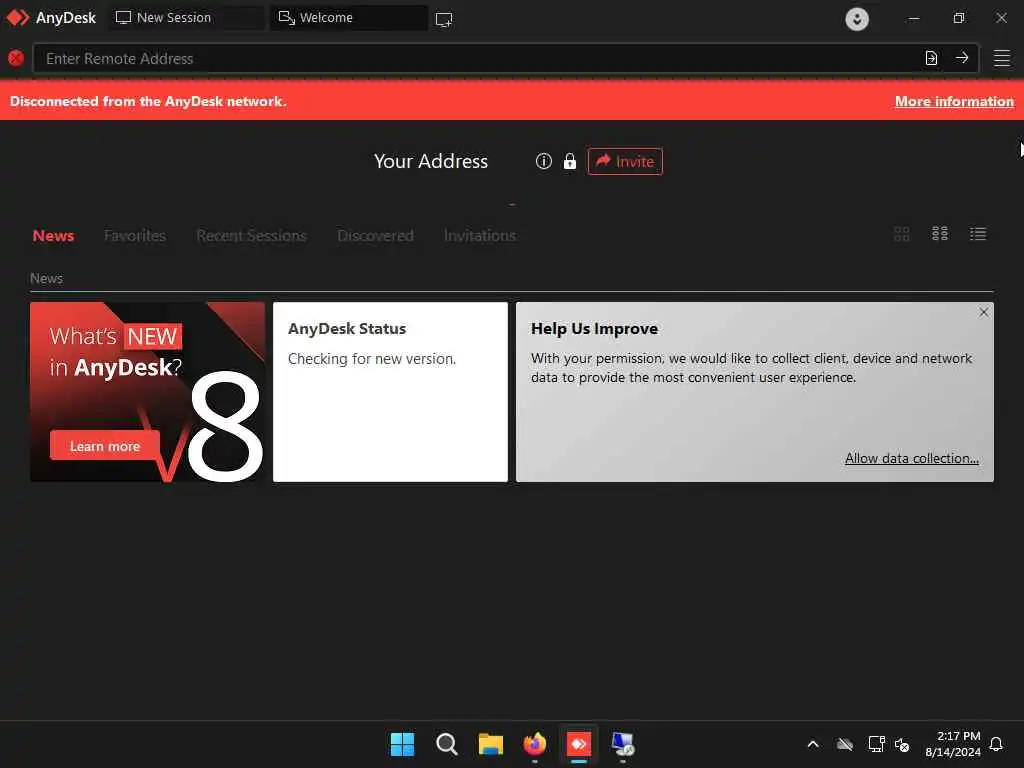The image size is (1024, 768).
Task: Click the file transfer icon in address bar
Action: 931,58
